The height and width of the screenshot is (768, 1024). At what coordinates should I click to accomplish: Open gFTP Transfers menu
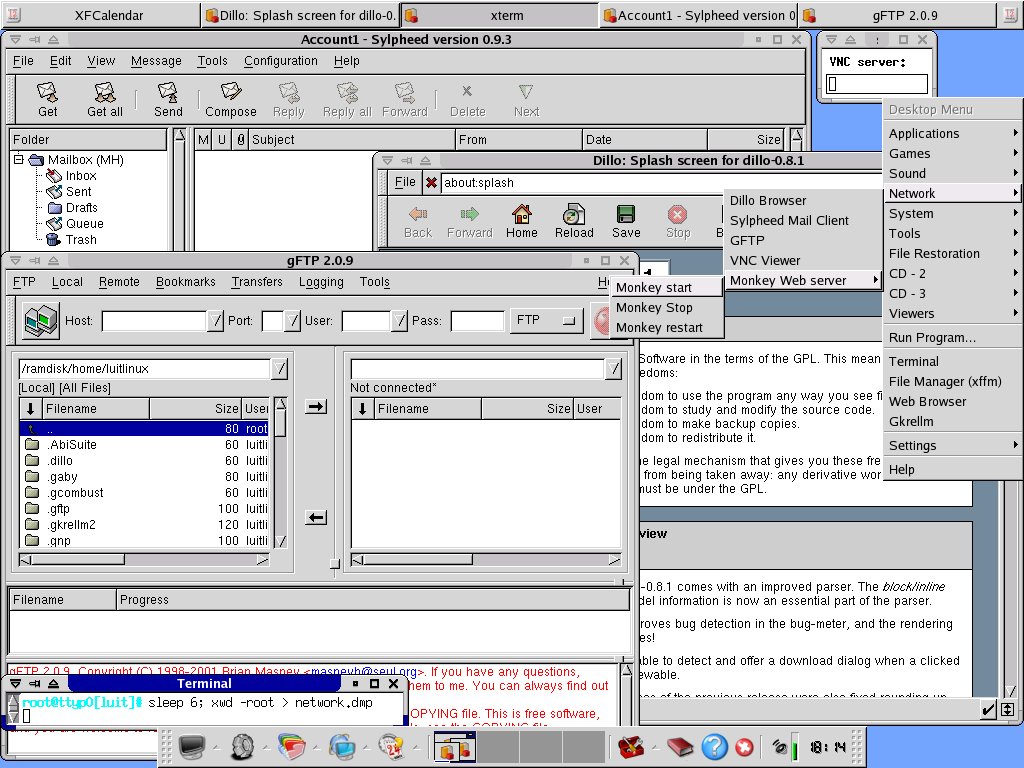click(x=257, y=282)
